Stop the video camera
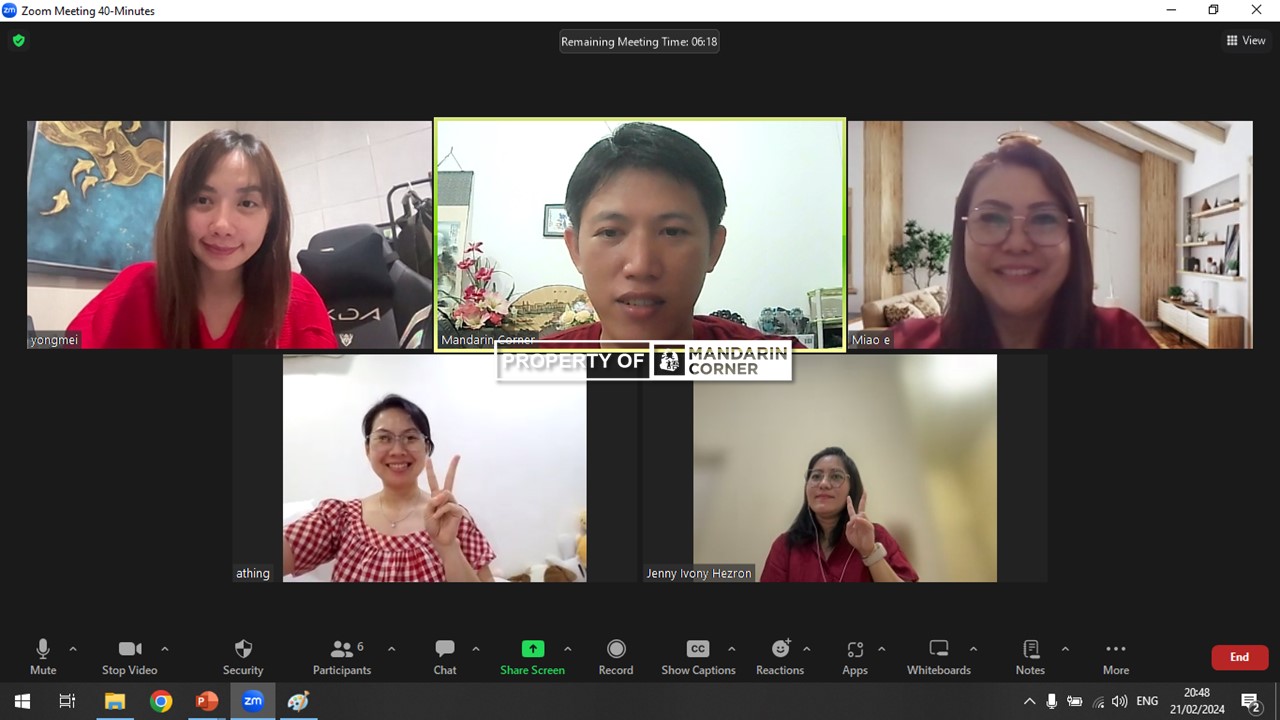The image size is (1280, 720). [x=130, y=657]
